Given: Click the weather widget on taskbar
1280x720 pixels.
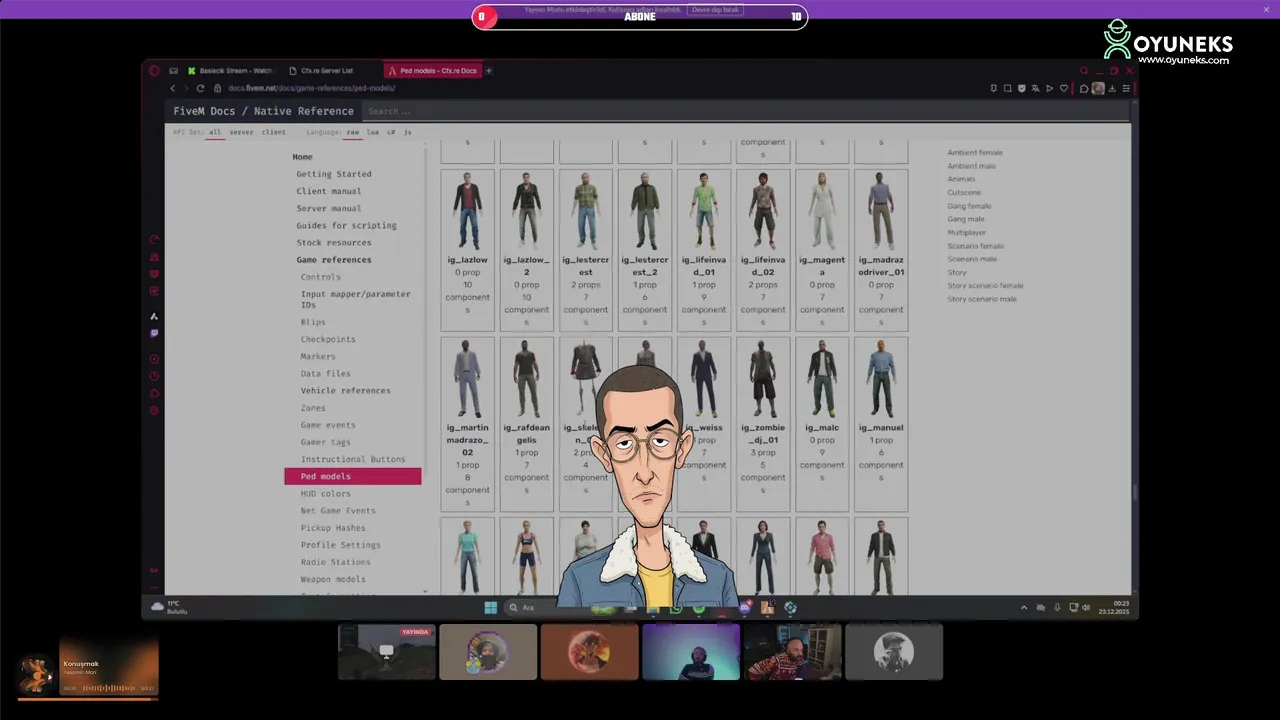Looking at the screenshot, I should [x=168, y=607].
